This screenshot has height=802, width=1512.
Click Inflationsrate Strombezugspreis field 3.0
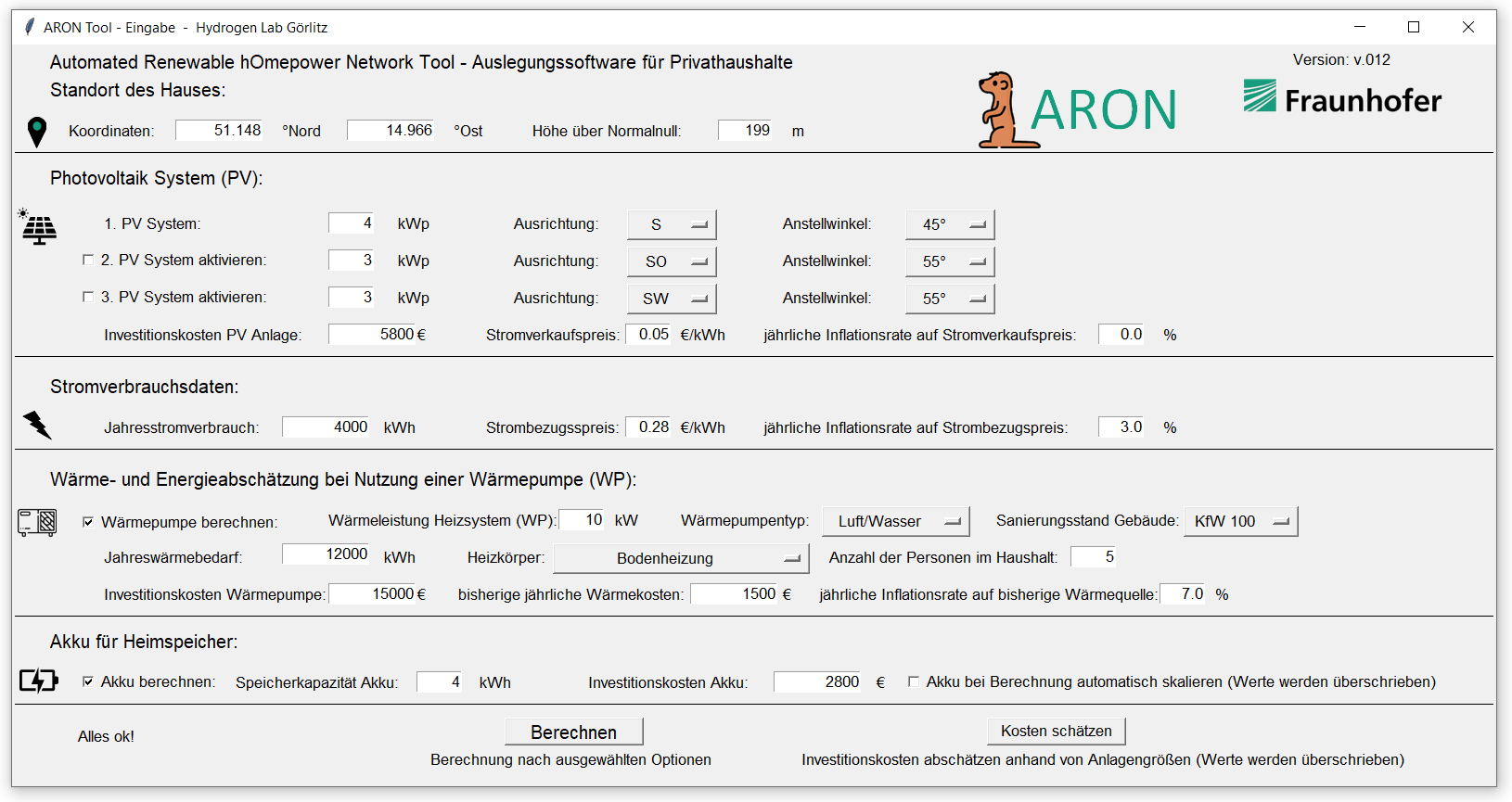pos(1121,426)
